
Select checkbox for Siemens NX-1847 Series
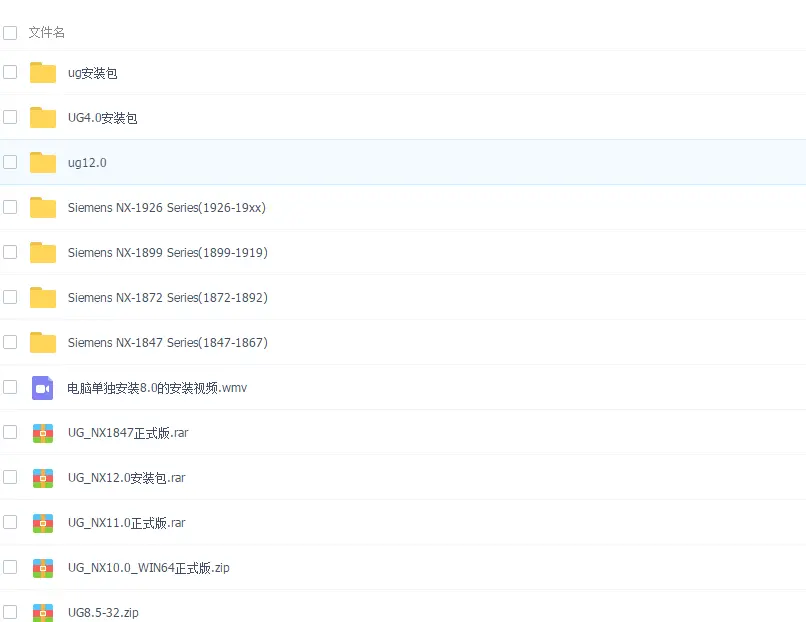10,342
